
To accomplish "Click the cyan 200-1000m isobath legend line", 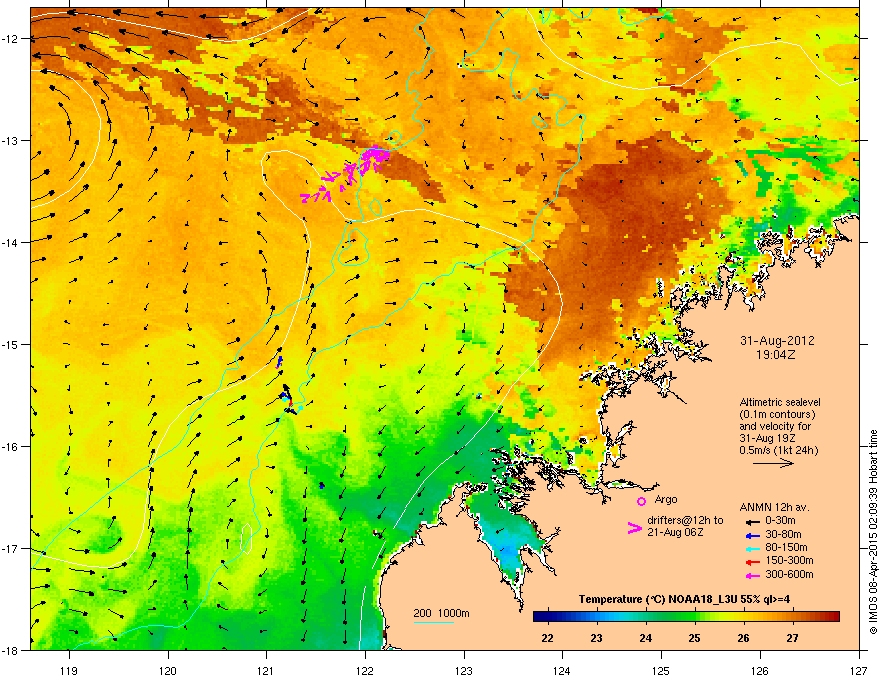I will [x=433, y=622].
